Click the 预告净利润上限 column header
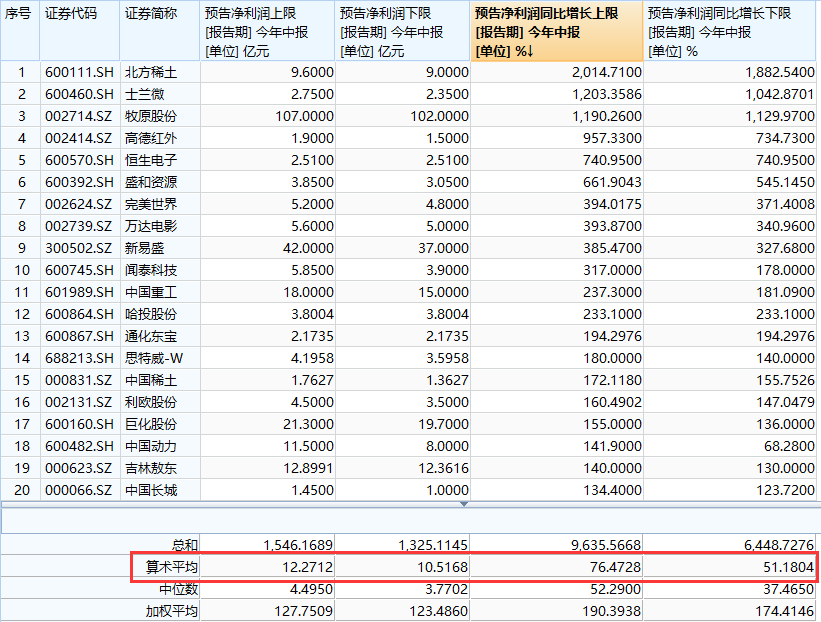The height and width of the screenshot is (622, 821). (x=266, y=31)
